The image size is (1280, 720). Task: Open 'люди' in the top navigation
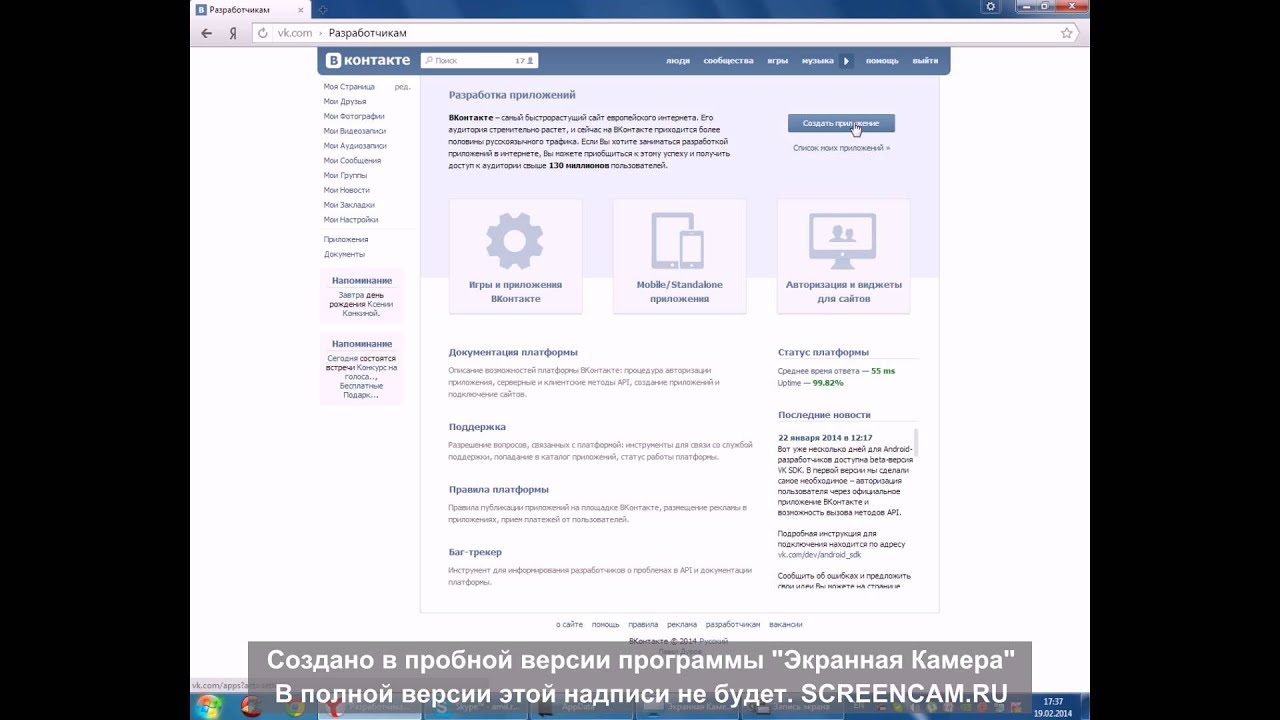(x=678, y=60)
